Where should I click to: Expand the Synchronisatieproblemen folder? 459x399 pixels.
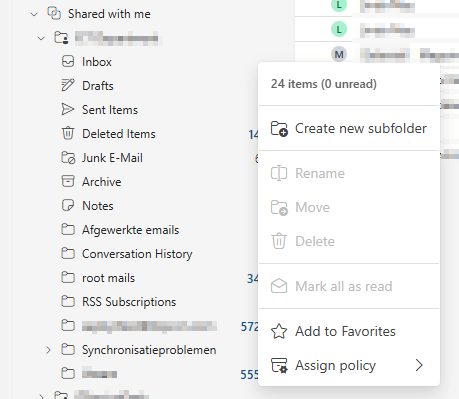pyautogui.click(x=49, y=350)
